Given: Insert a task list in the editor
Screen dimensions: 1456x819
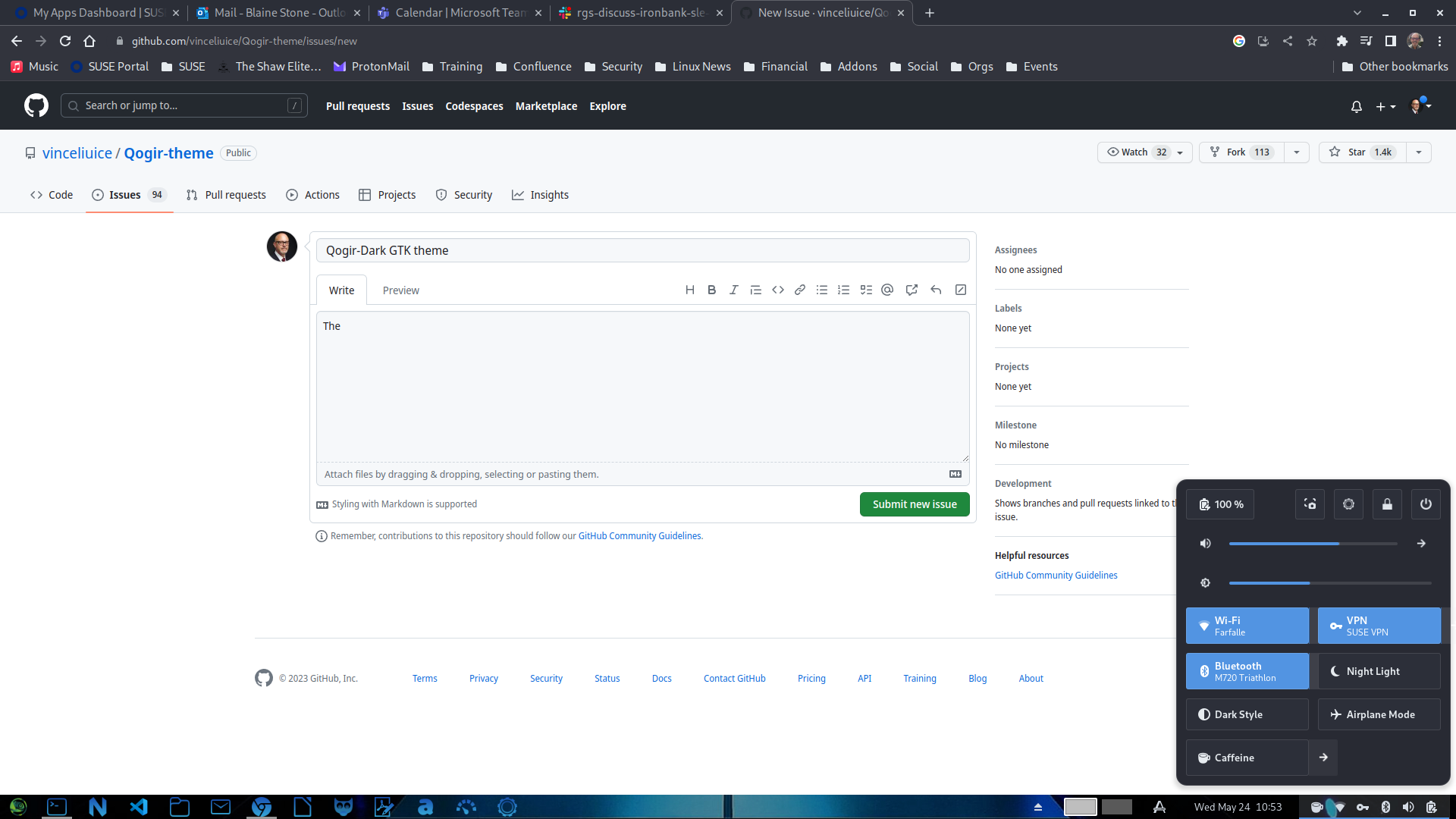Looking at the screenshot, I should click(866, 289).
